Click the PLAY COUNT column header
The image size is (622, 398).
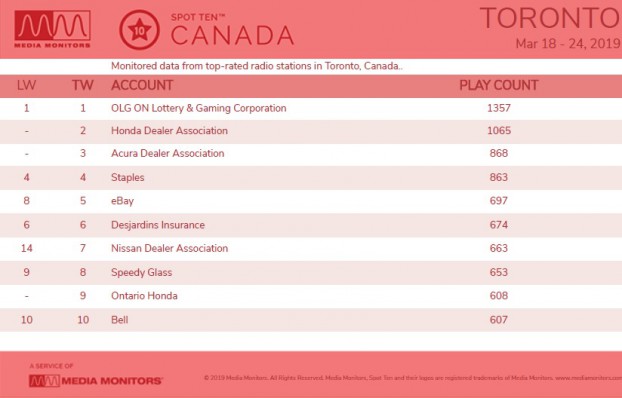coord(499,85)
